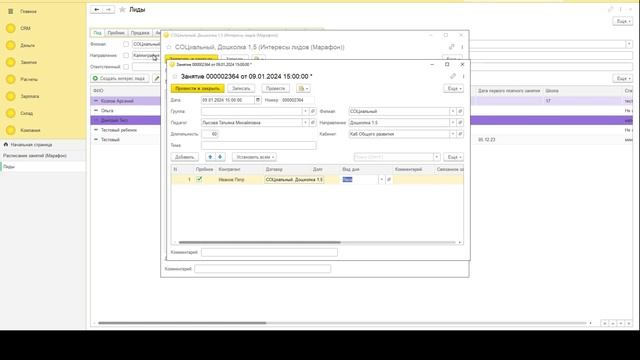This screenshot has width=640, height=360.
Task: Click the Номер field 000002364
Action: click(x=297, y=100)
